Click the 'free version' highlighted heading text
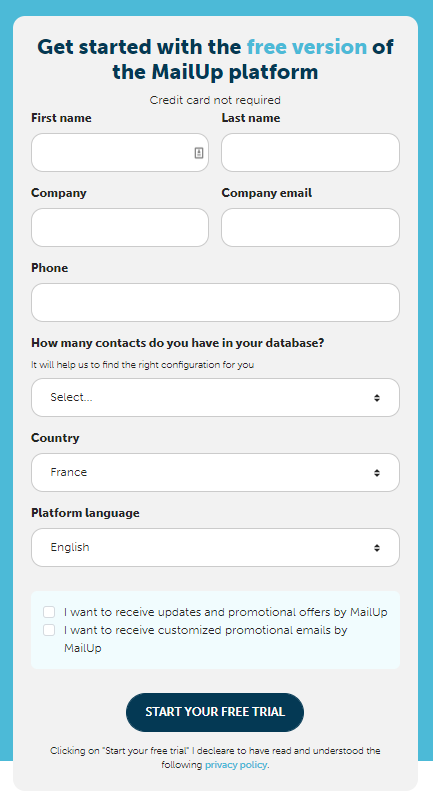Screen dimensions: 433x808 (307, 47)
